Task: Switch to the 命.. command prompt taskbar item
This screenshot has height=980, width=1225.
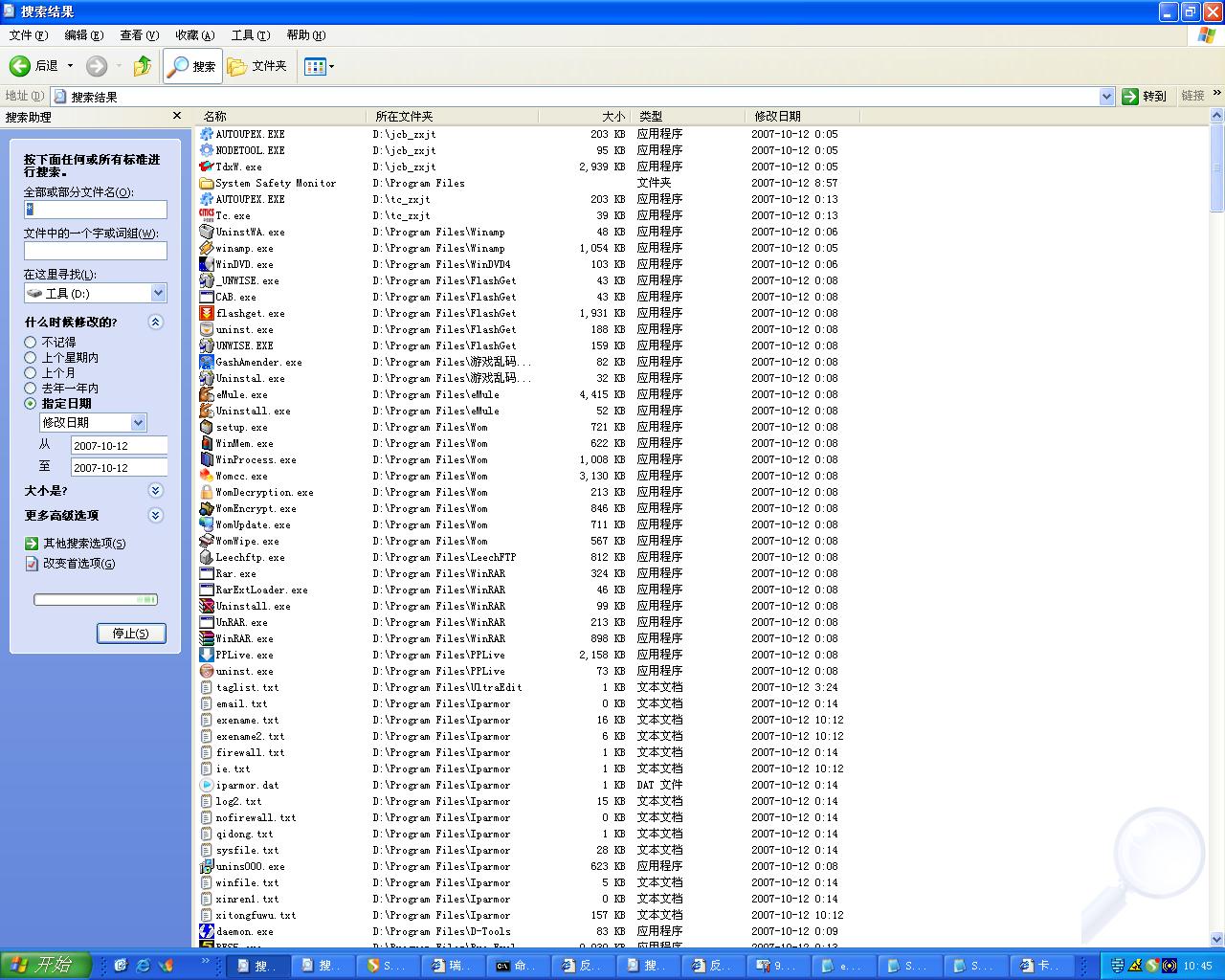Action: pyautogui.click(x=517, y=966)
